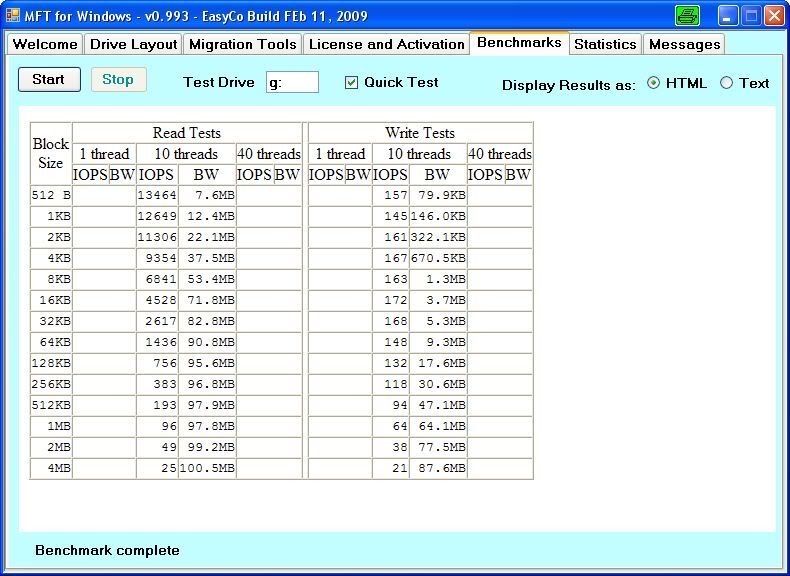Select HTML as results display format
Image resolution: width=790 pixels, height=576 pixels.
click(x=654, y=83)
